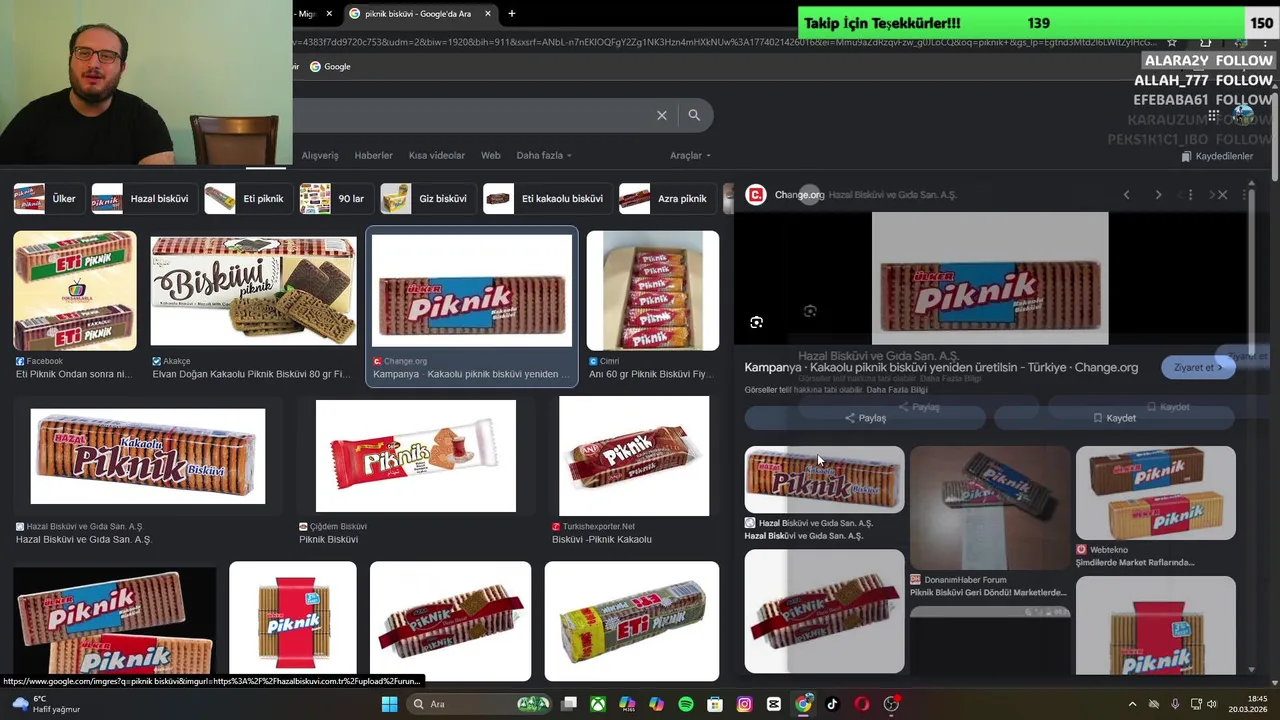Click Kaydet save button
Viewport: 1280px width, 720px height.
coord(1114,418)
